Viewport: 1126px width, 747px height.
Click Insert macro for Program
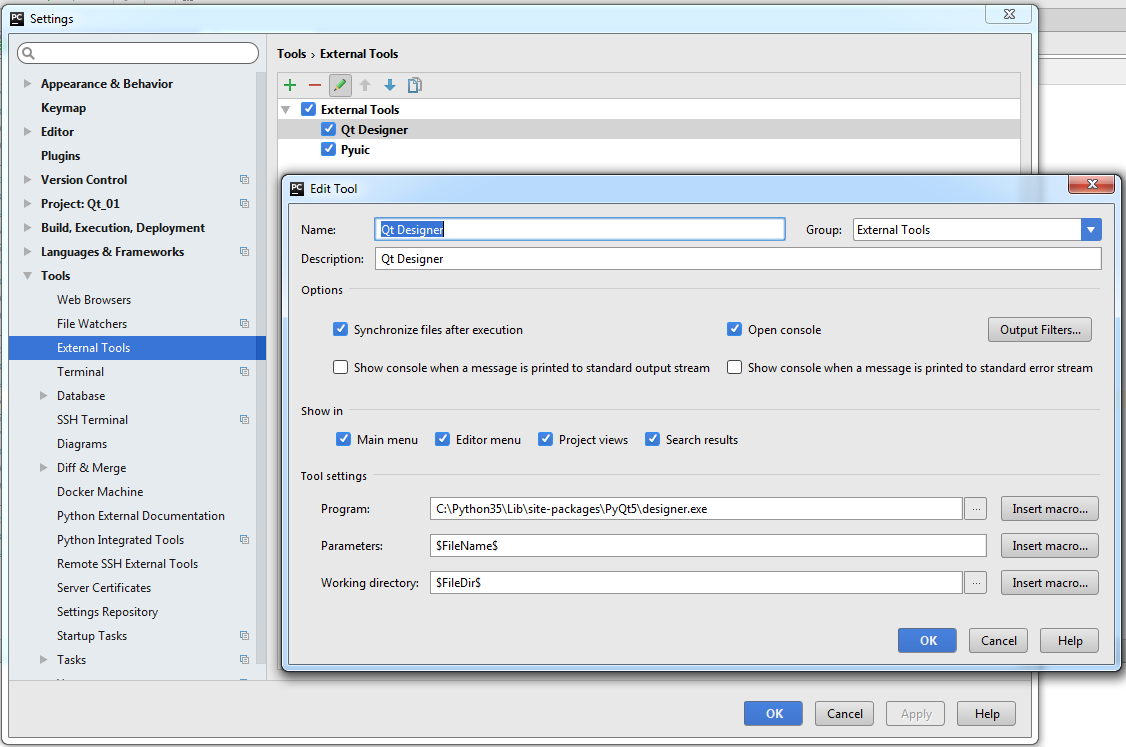click(1050, 509)
